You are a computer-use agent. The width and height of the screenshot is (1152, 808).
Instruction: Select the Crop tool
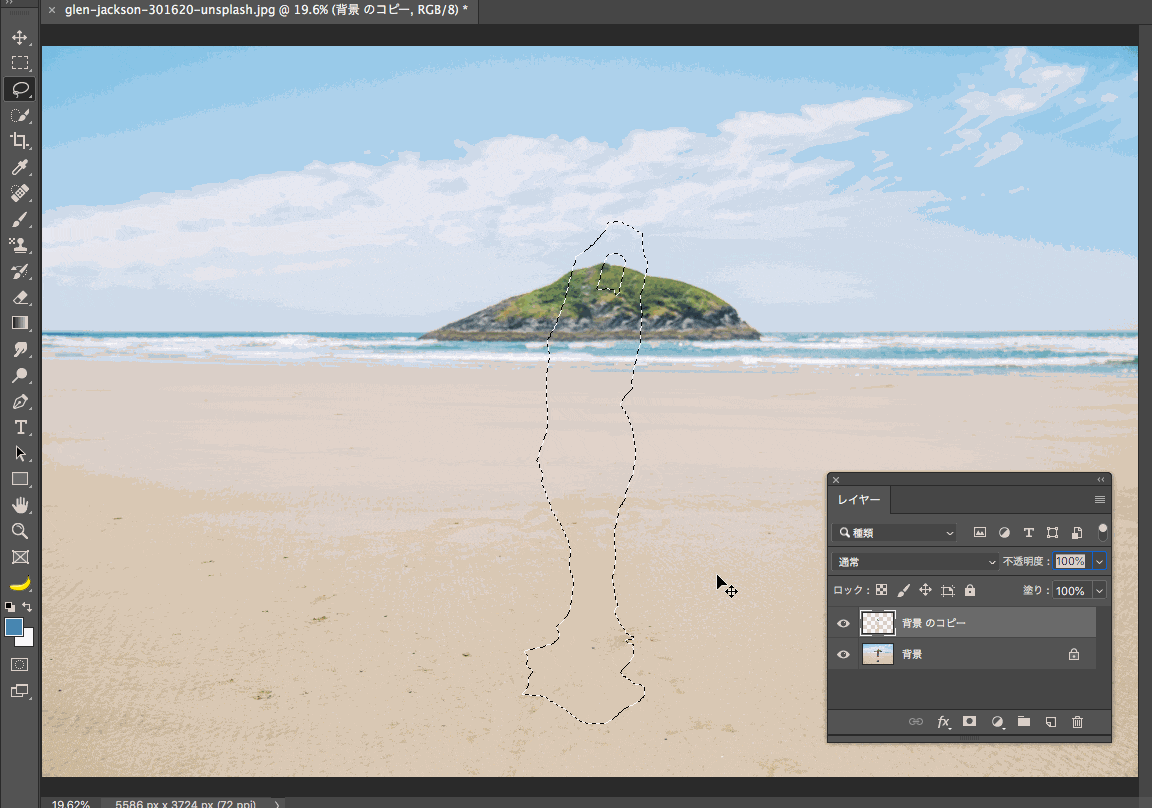[x=19, y=141]
